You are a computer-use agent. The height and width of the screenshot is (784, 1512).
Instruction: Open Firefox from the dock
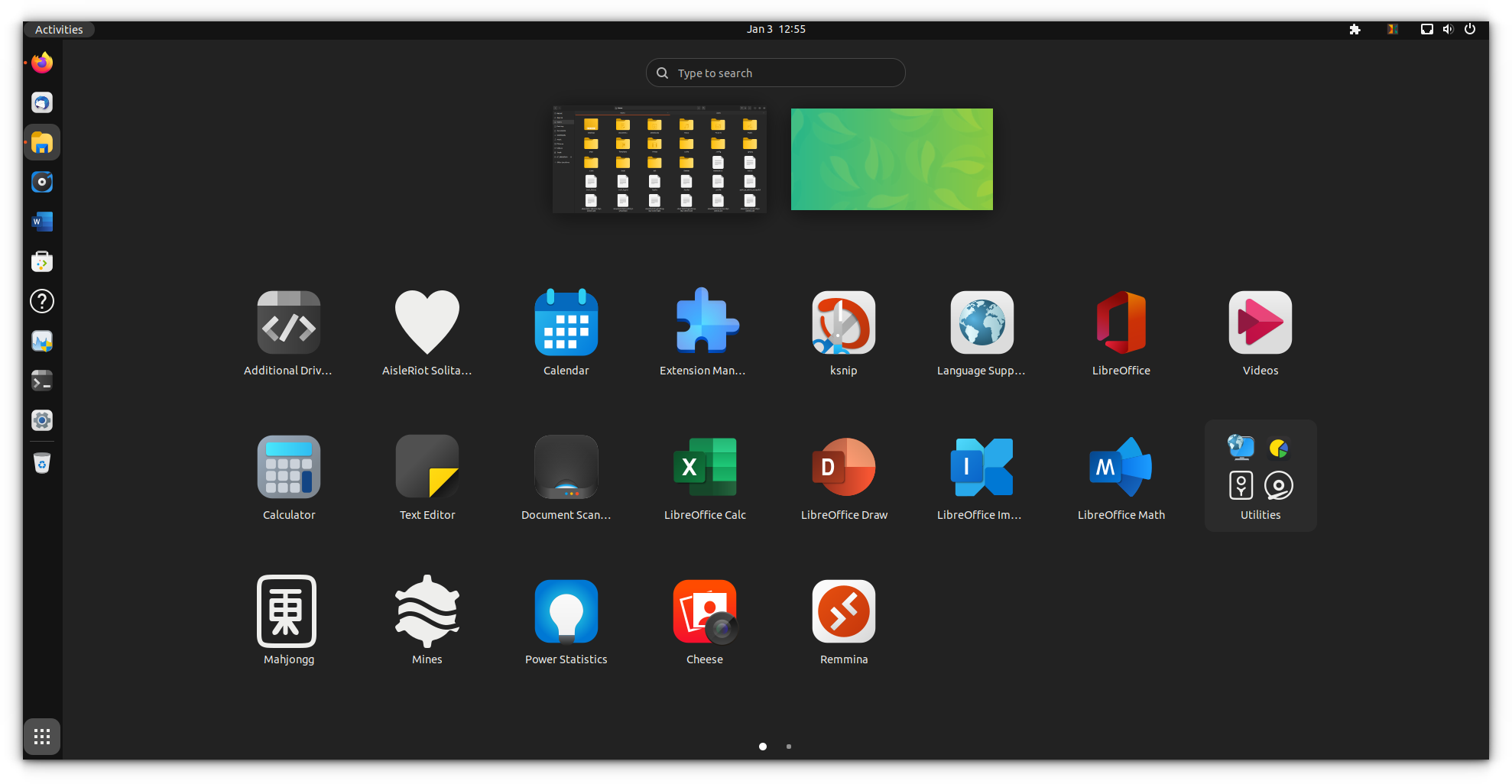tap(42, 63)
